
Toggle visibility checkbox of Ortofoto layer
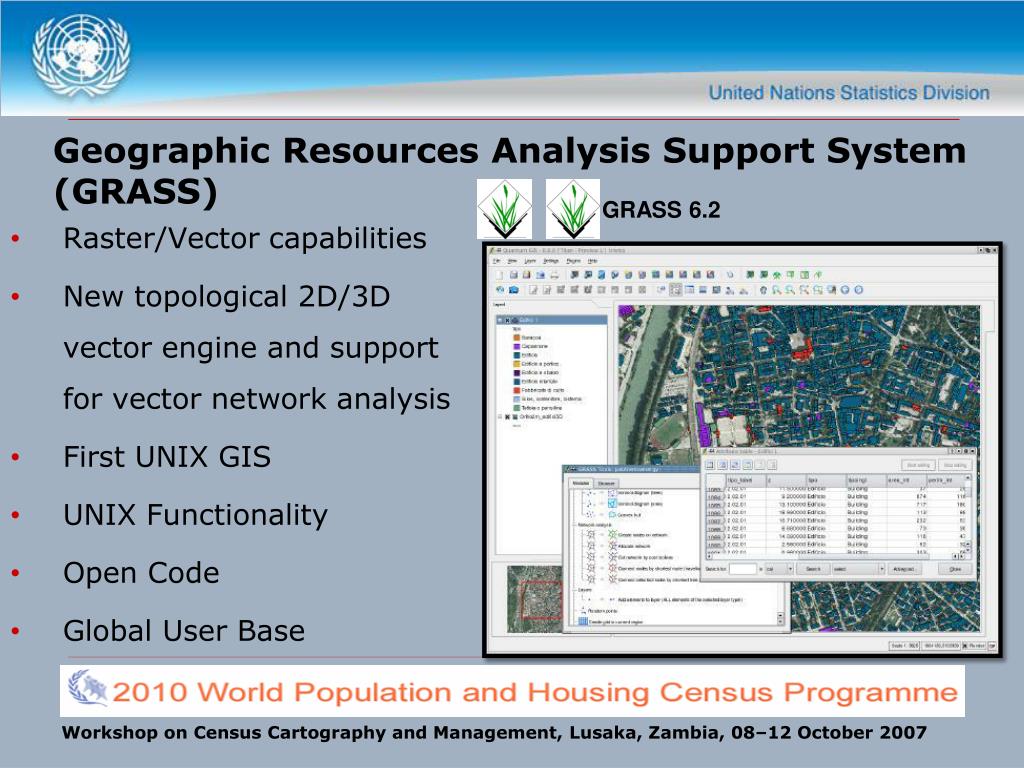tap(507, 417)
